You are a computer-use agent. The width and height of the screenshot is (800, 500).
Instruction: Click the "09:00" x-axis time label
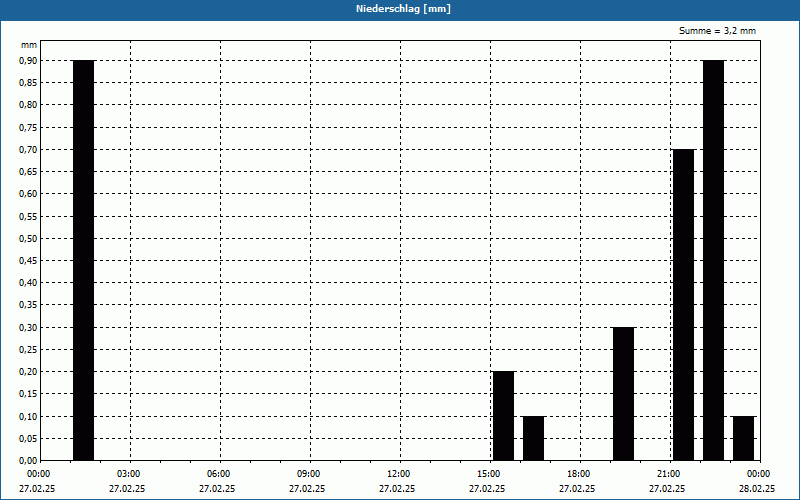click(x=309, y=474)
